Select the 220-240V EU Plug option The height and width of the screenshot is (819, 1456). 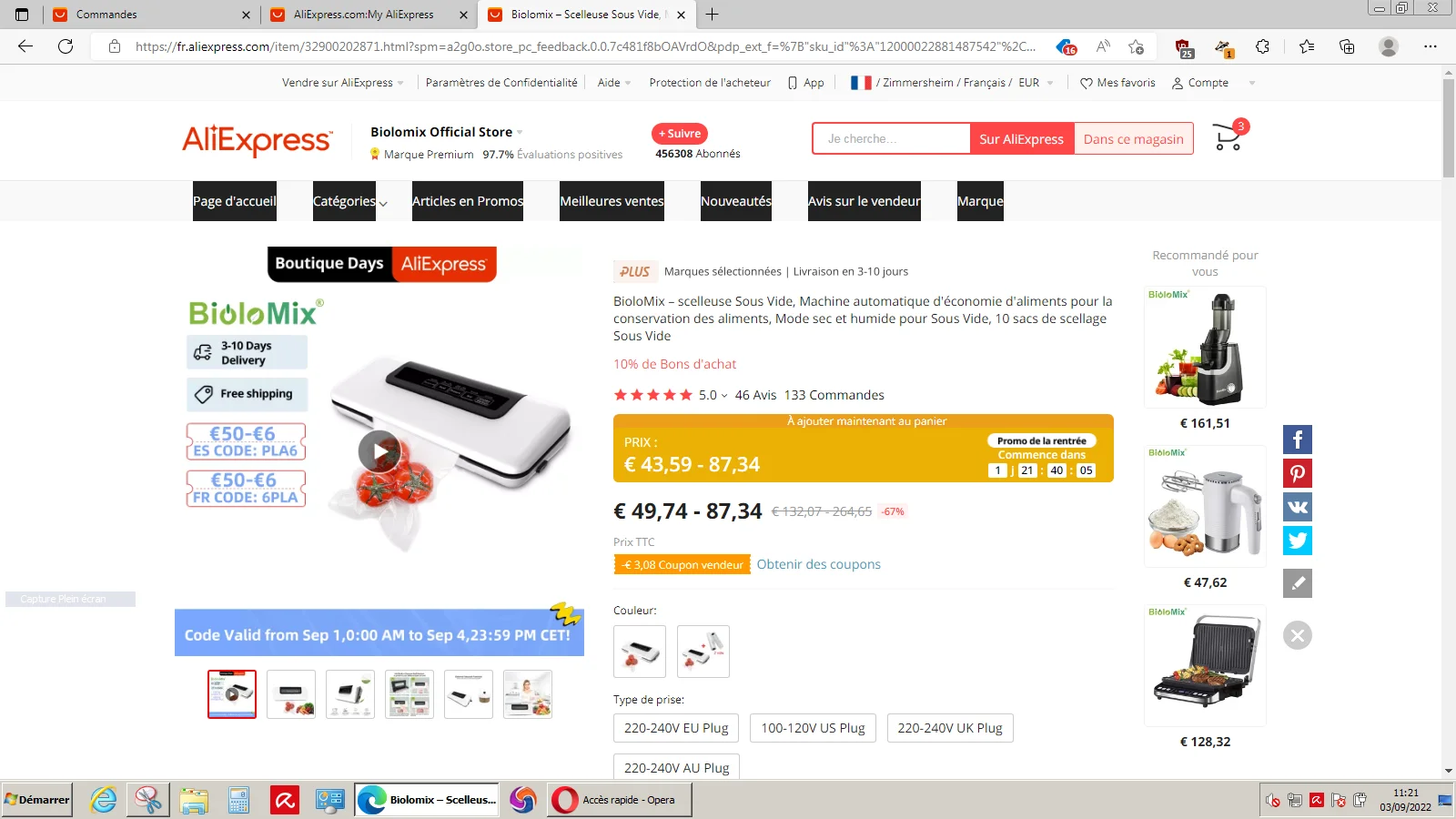point(676,728)
